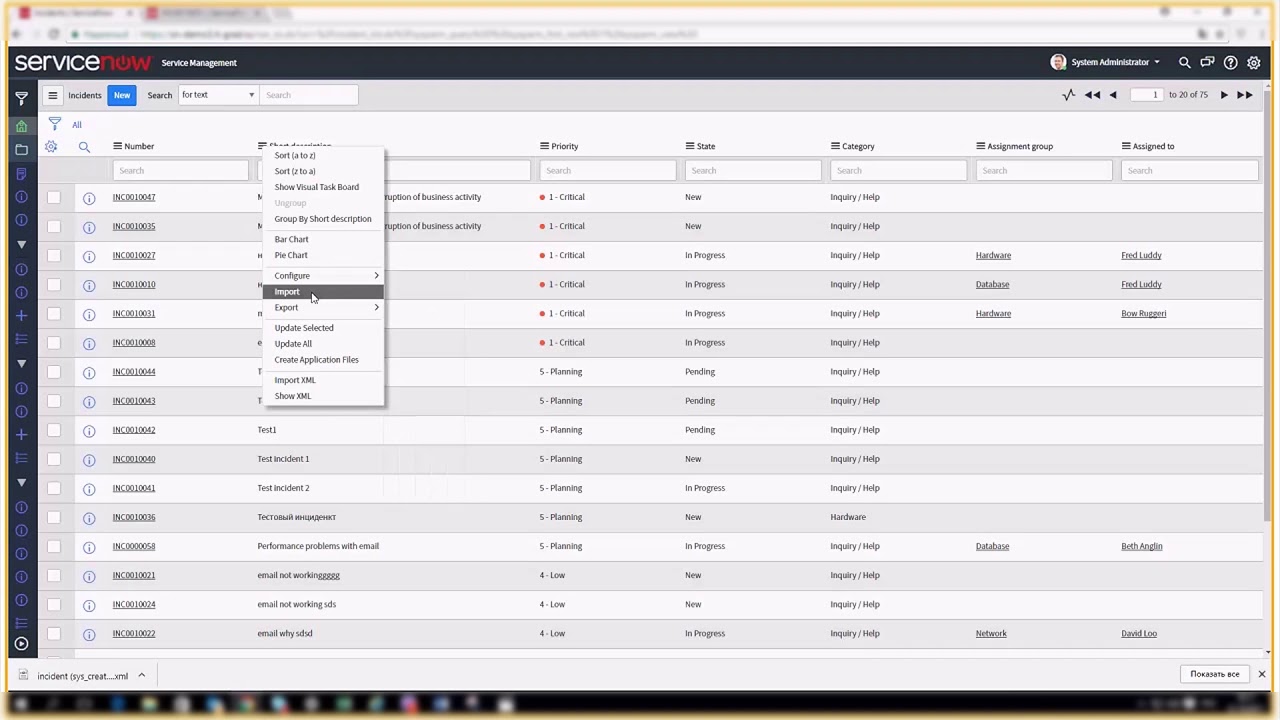The width and height of the screenshot is (1280, 720).
Task: Expand the Configure submenu
Action: pyautogui.click(x=323, y=276)
